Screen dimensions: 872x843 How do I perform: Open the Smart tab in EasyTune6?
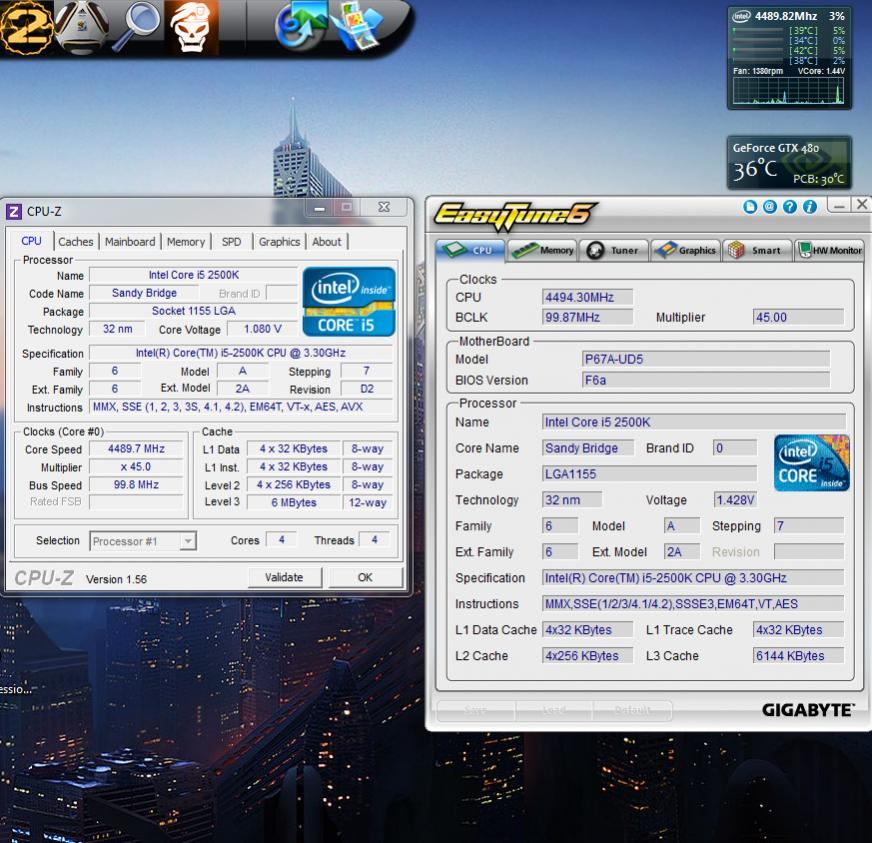click(x=757, y=251)
